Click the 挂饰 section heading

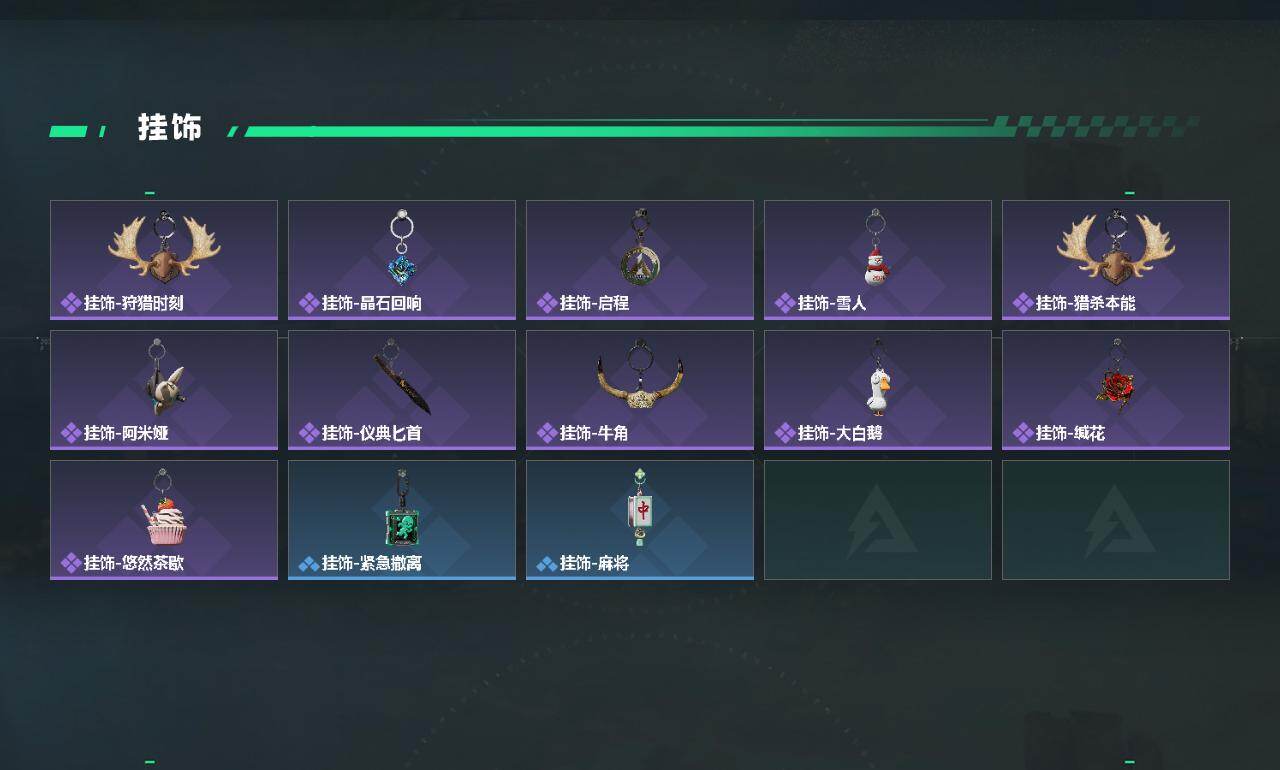170,128
